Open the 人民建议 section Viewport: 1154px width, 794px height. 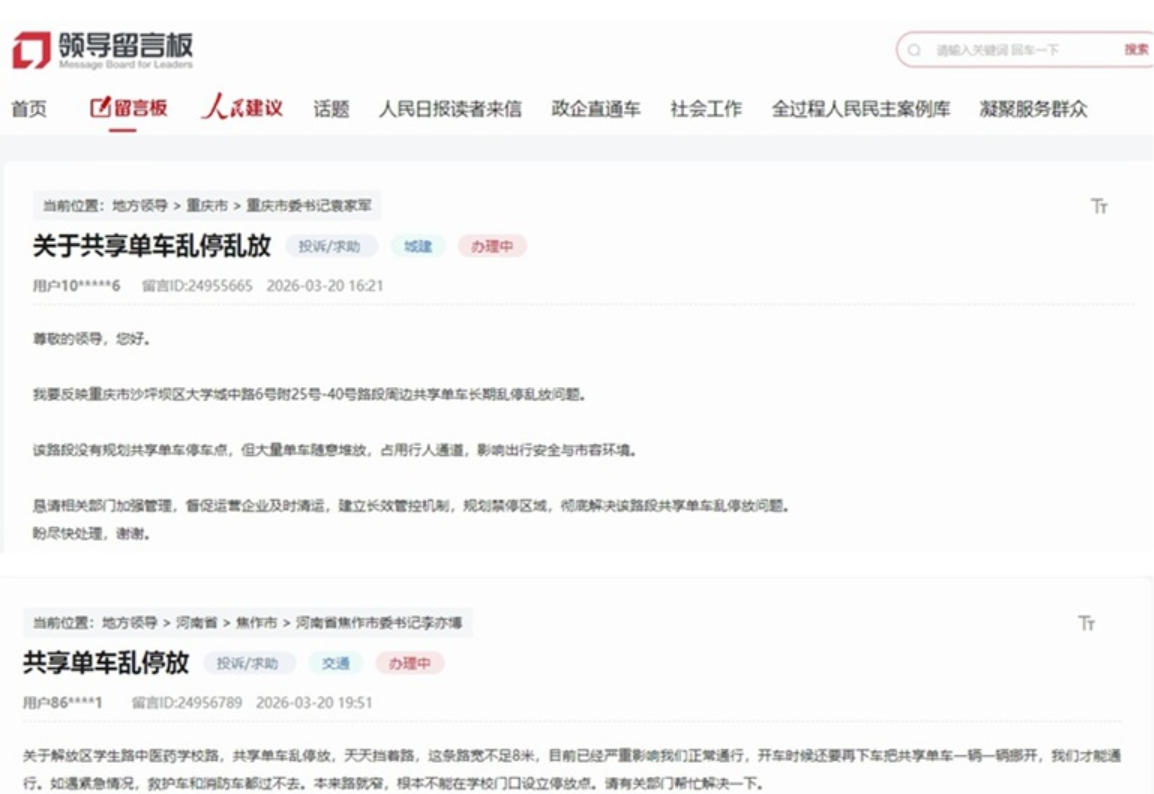pyautogui.click(x=242, y=107)
